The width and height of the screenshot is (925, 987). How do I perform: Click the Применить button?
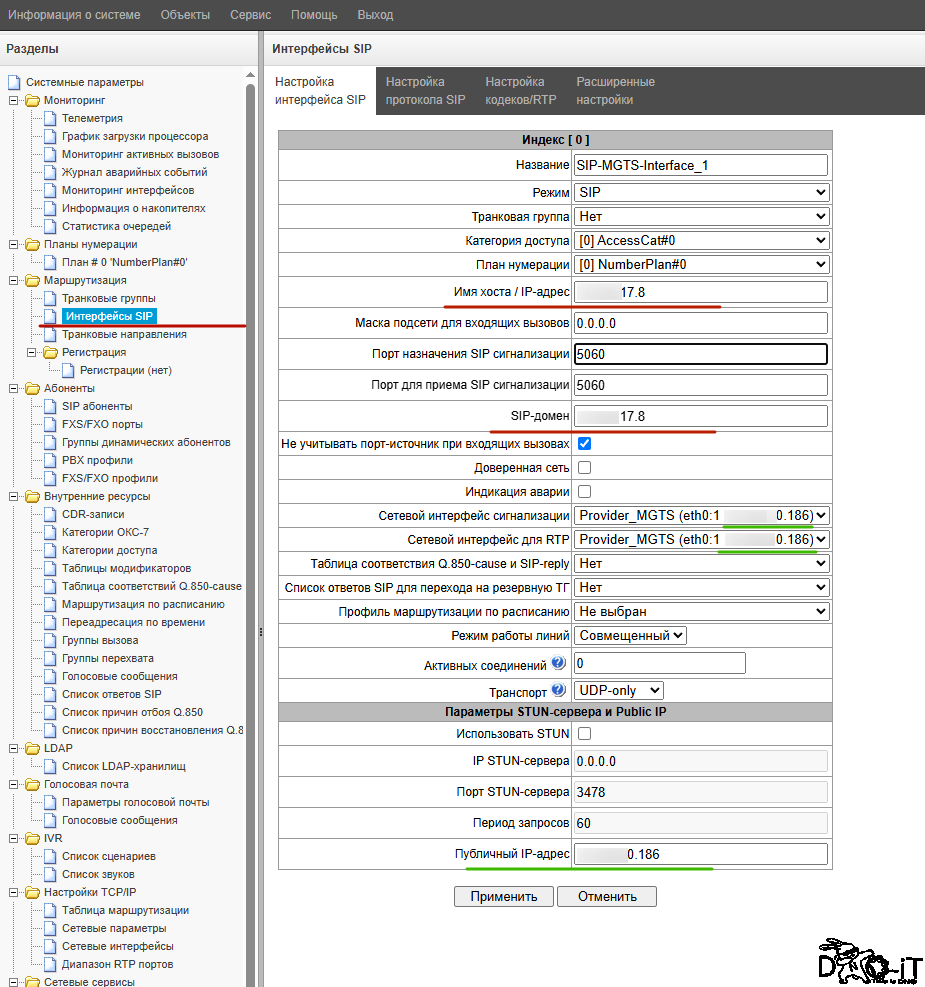[x=504, y=896]
